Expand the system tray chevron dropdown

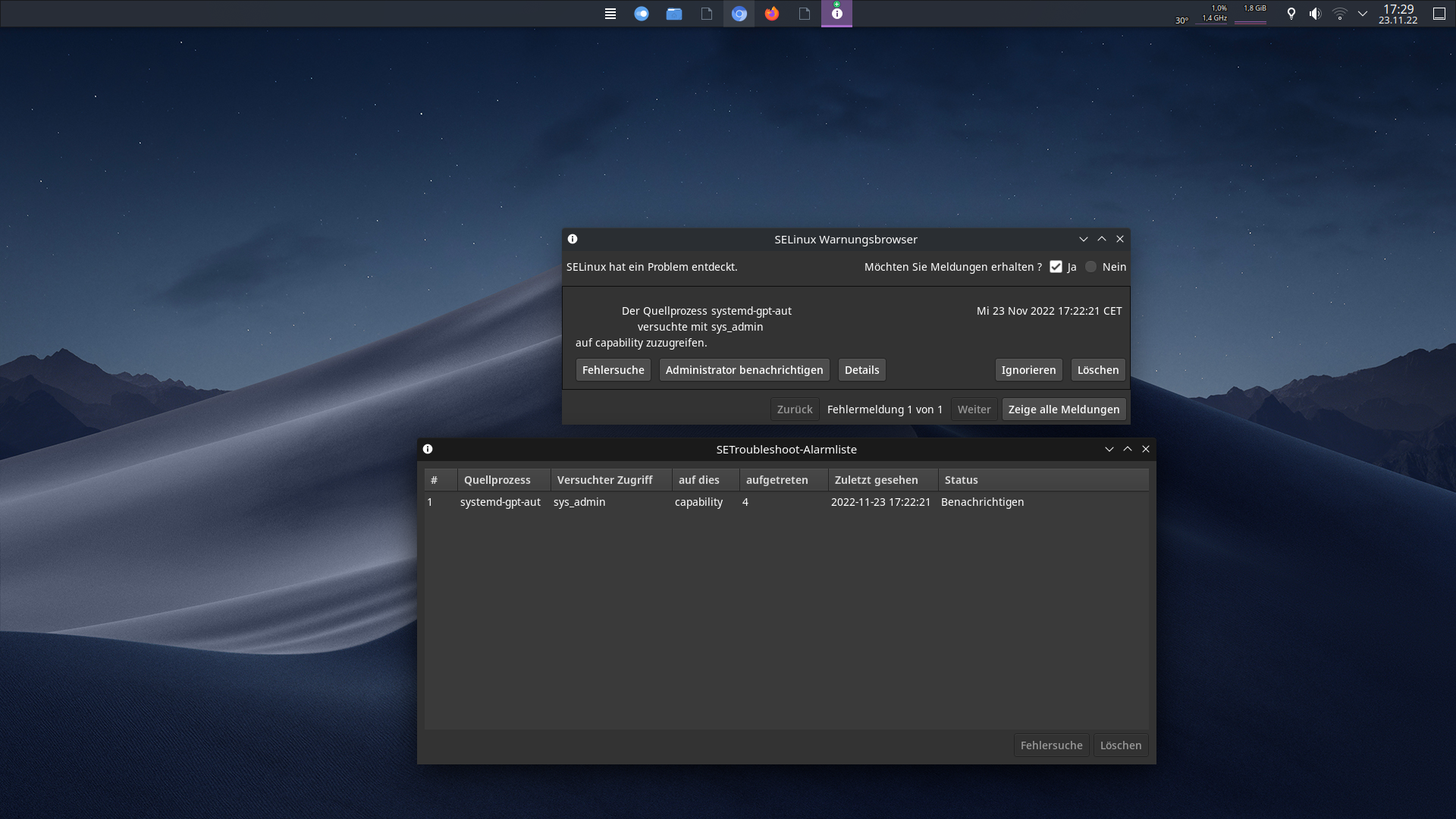click(x=1362, y=13)
